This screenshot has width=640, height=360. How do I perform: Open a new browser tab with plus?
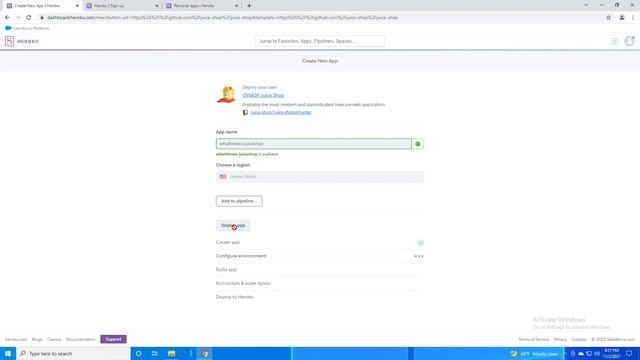pos(249,6)
